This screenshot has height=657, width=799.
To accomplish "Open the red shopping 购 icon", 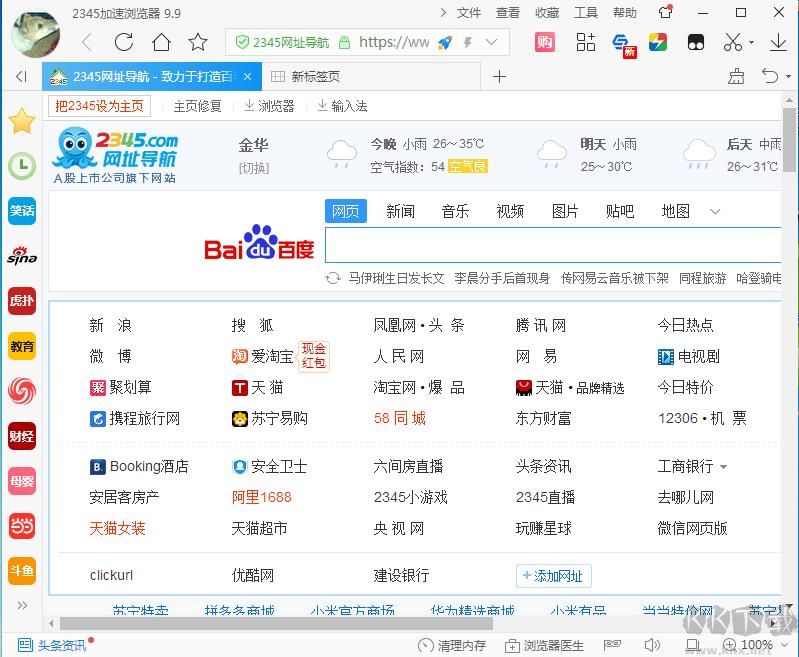I will tap(545, 42).
